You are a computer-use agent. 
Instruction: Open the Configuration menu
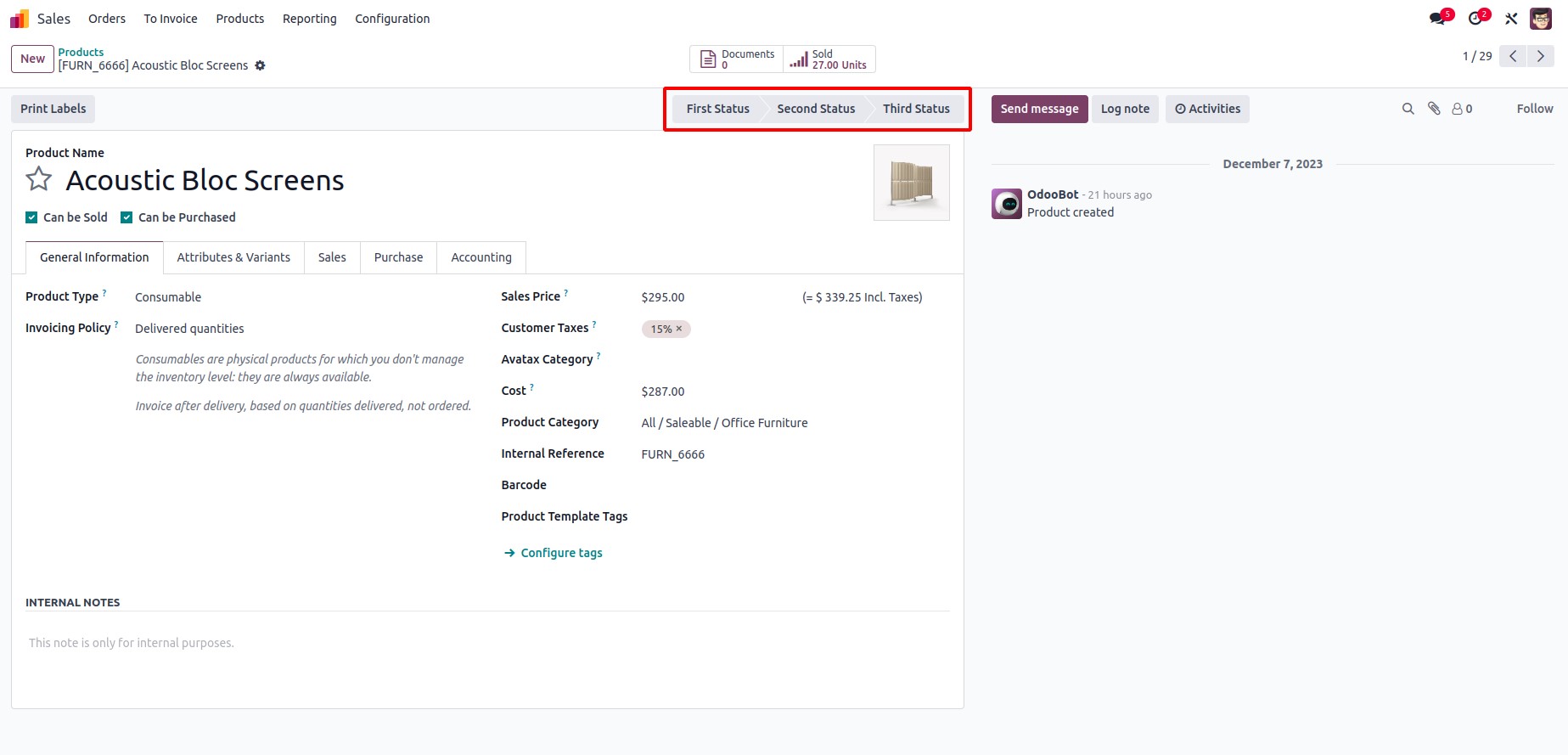[392, 19]
